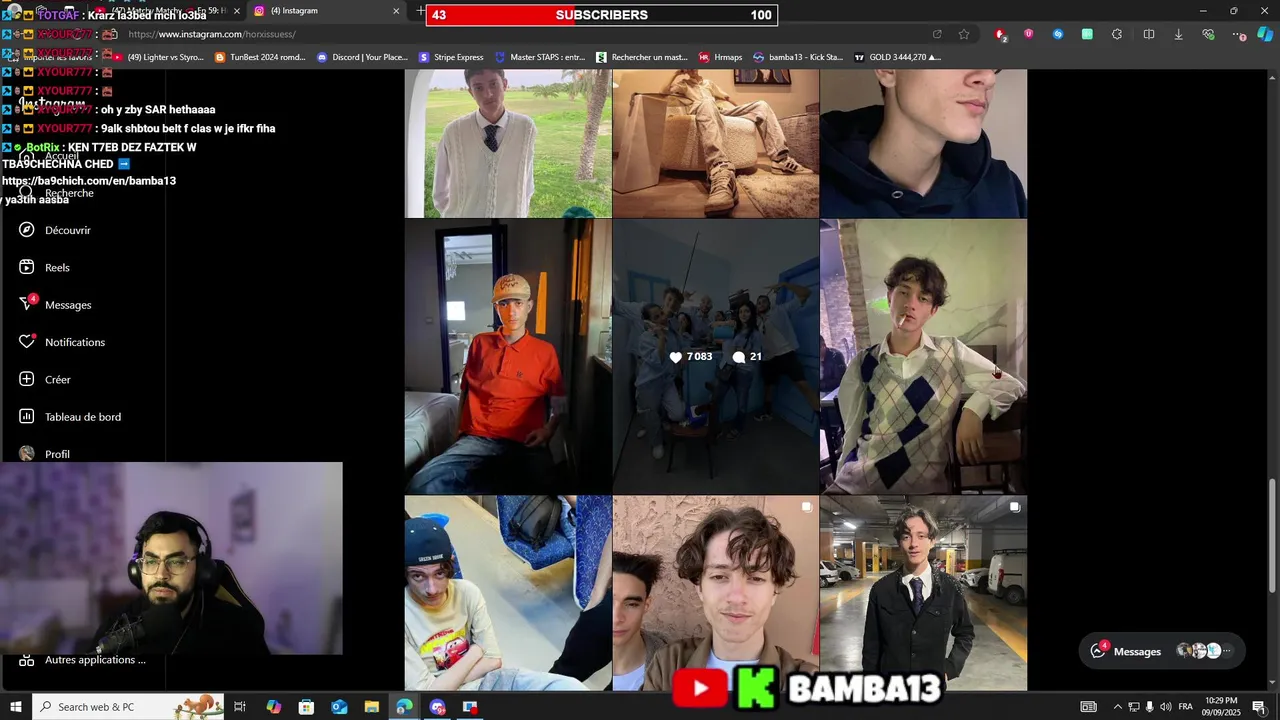Open the taskbar clock 10:29 PM
Screen dimensions: 1280x720
pos(1221,707)
